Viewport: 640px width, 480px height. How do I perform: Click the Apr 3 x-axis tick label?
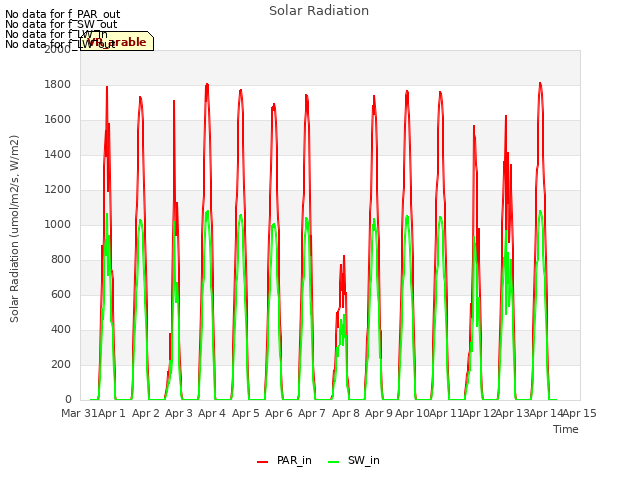(x=178, y=413)
